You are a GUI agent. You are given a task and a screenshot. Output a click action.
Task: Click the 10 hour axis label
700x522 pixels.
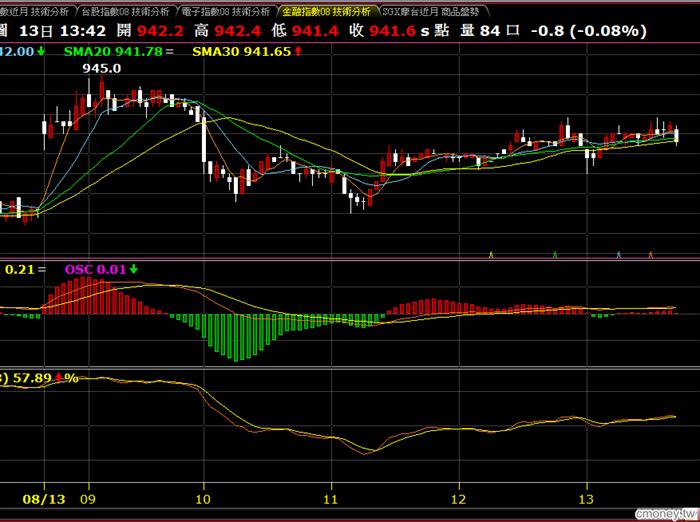pyautogui.click(x=203, y=499)
